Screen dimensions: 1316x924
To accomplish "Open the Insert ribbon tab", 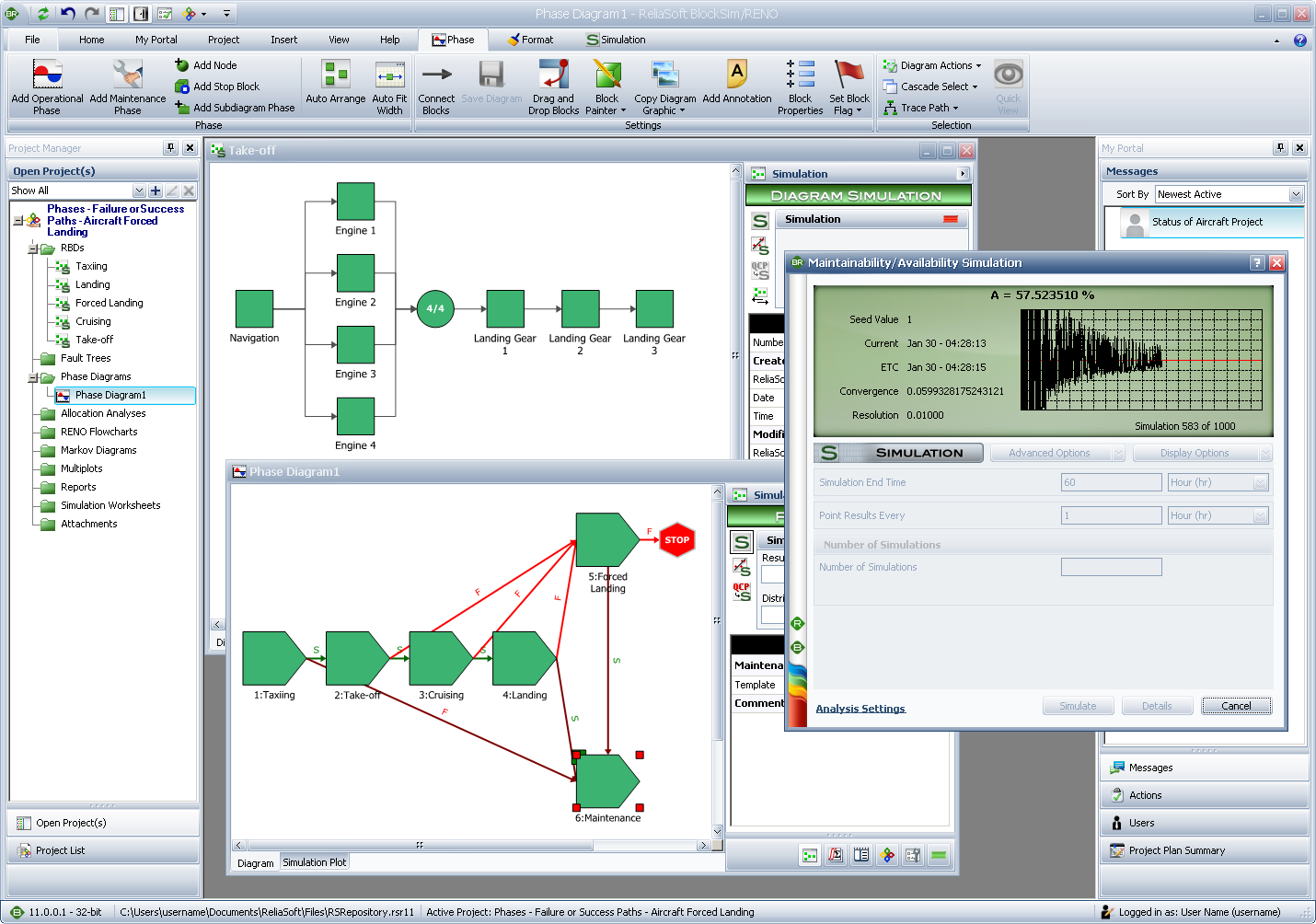I will coord(283,40).
